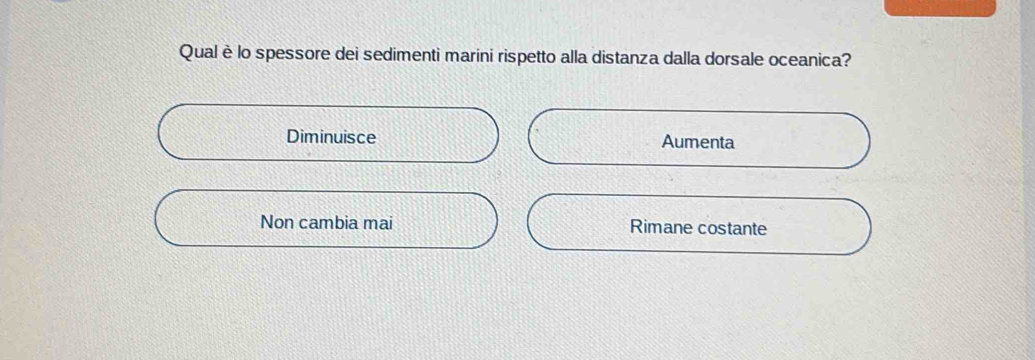Select the answer "Diminuisce"
The image size is (1035, 360).
328,134
